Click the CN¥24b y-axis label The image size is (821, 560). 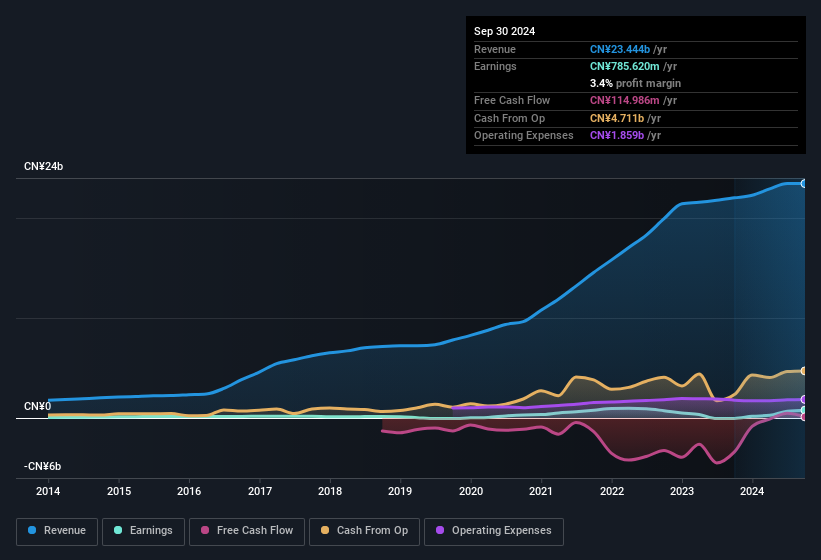[43, 166]
